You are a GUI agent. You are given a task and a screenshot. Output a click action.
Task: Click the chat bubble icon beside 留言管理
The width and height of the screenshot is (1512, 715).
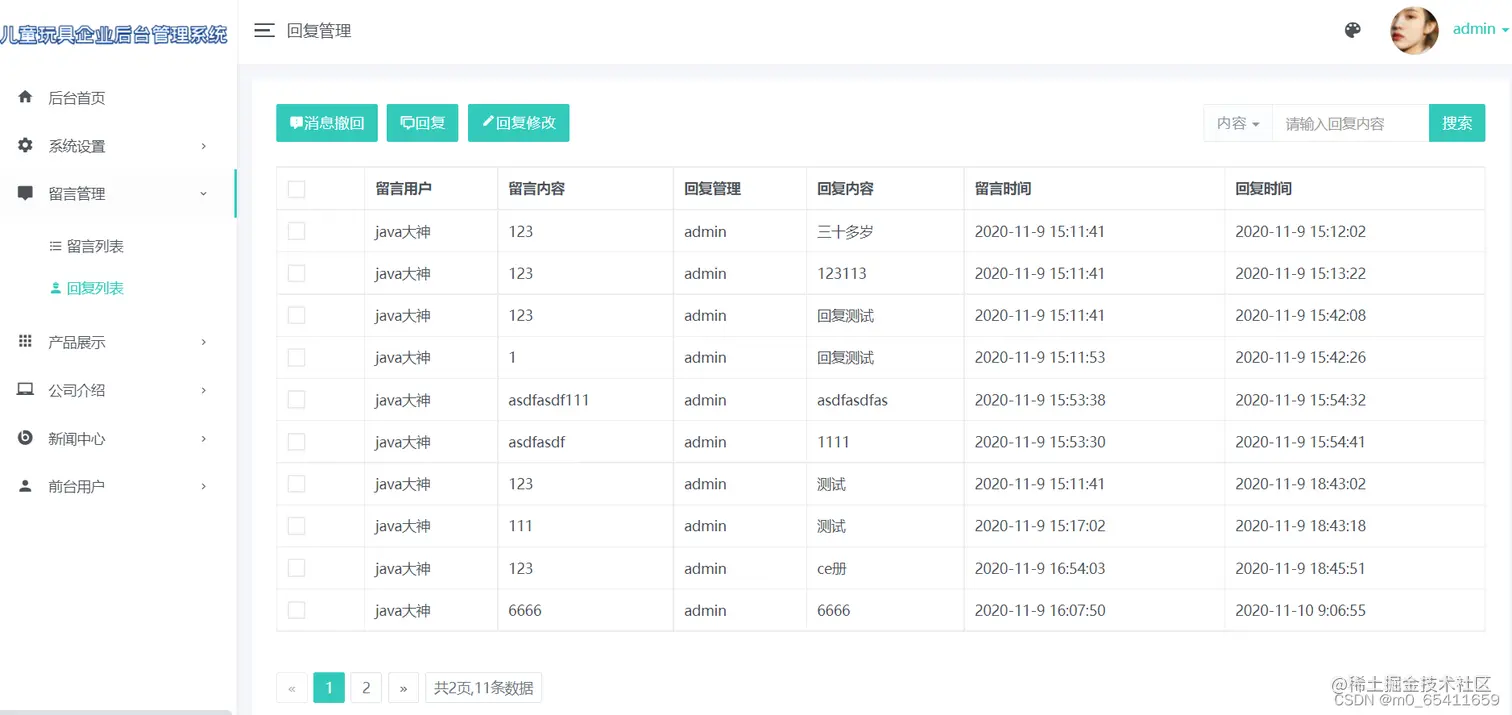tap(26, 193)
